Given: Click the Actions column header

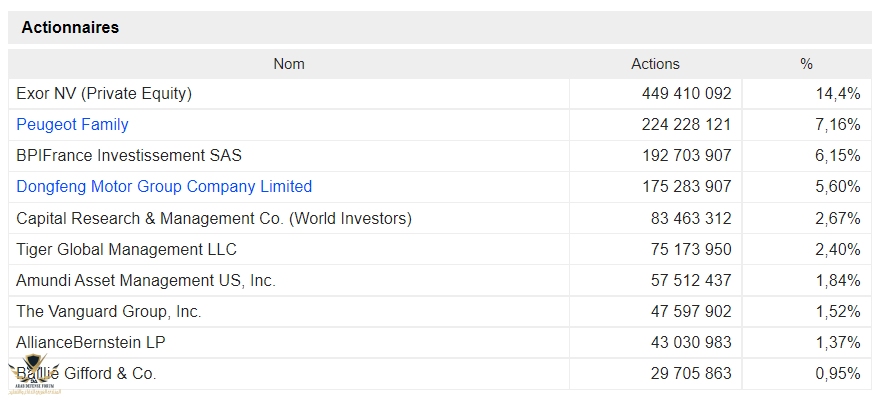Looking at the screenshot, I should point(655,64).
